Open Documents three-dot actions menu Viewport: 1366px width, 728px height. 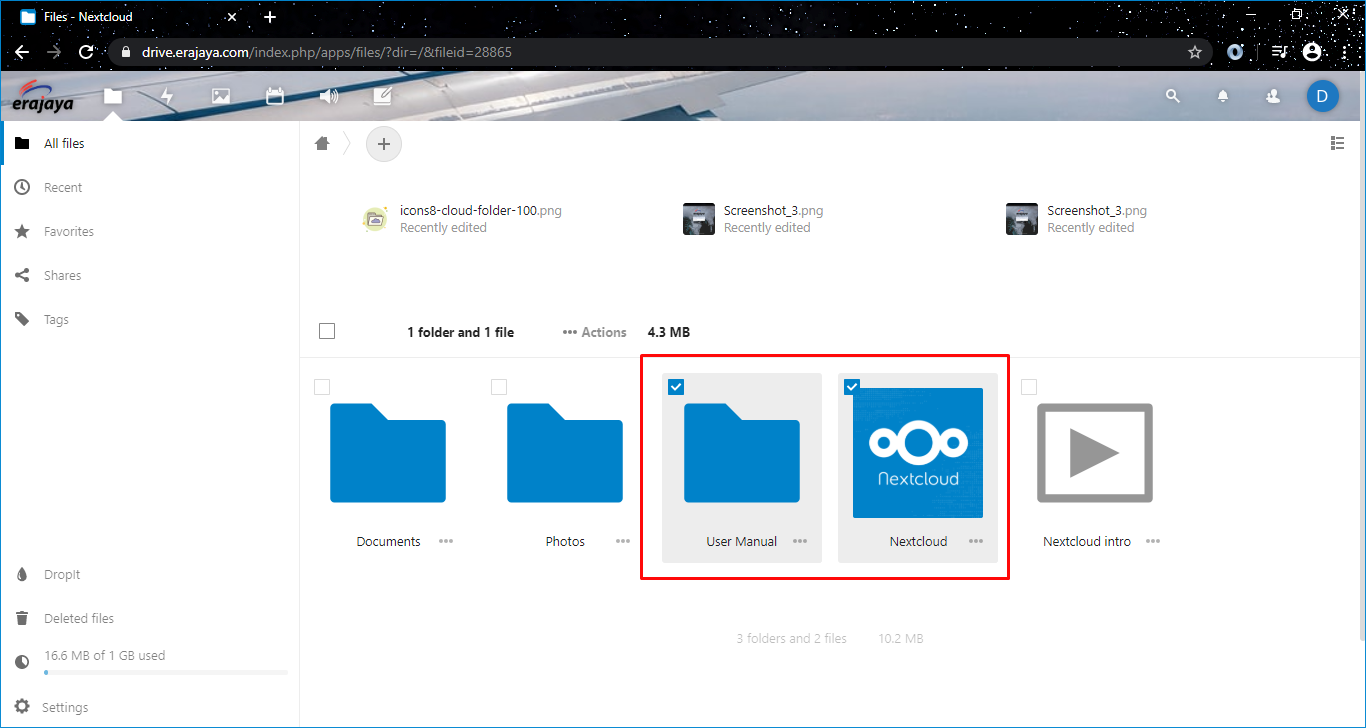446,541
